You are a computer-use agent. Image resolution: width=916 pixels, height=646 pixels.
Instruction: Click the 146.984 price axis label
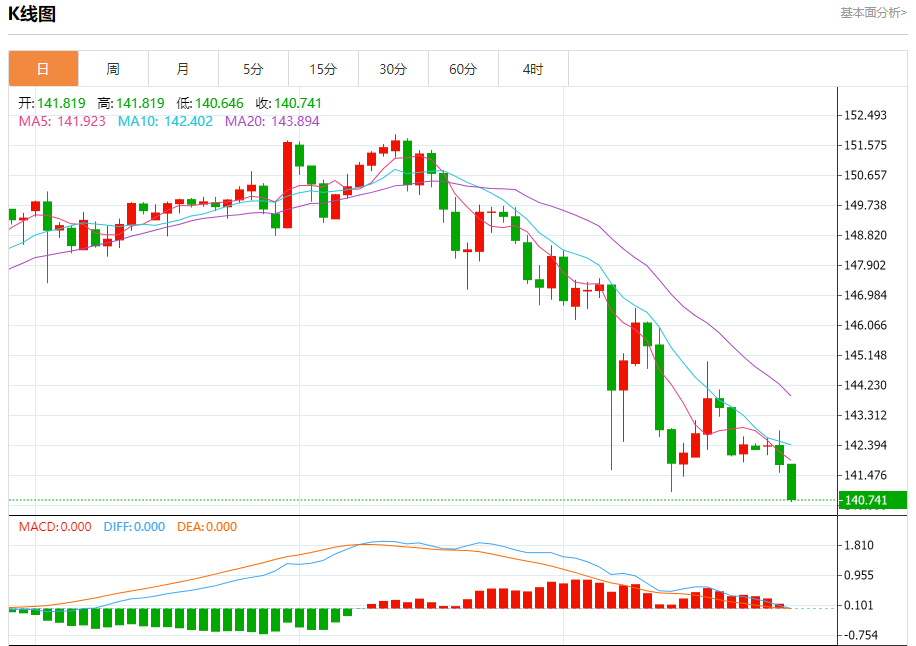tap(866, 295)
